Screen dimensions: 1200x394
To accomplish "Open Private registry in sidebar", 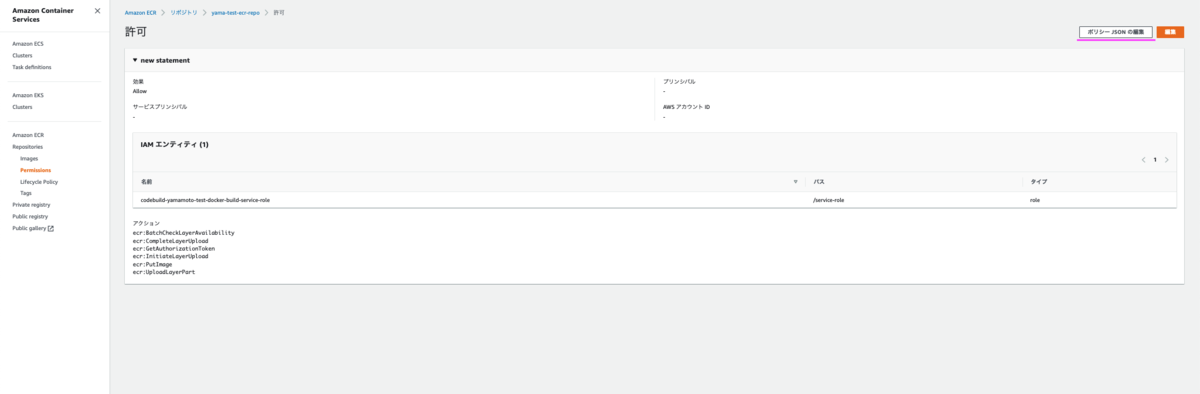I will pyautogui.click(x=31, y=205).
